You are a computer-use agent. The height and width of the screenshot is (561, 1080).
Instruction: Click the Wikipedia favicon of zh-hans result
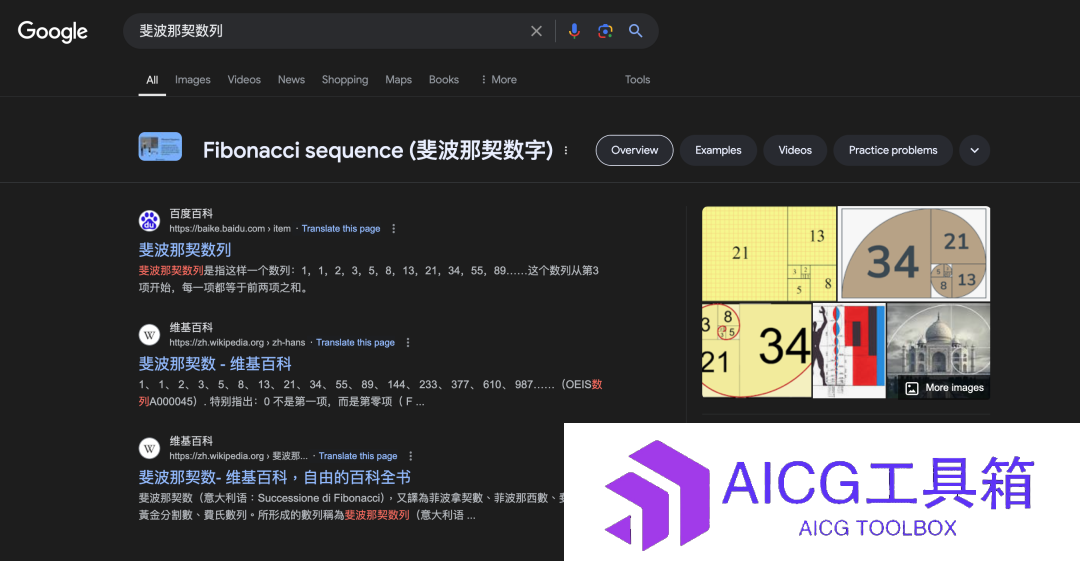(149, 335)
